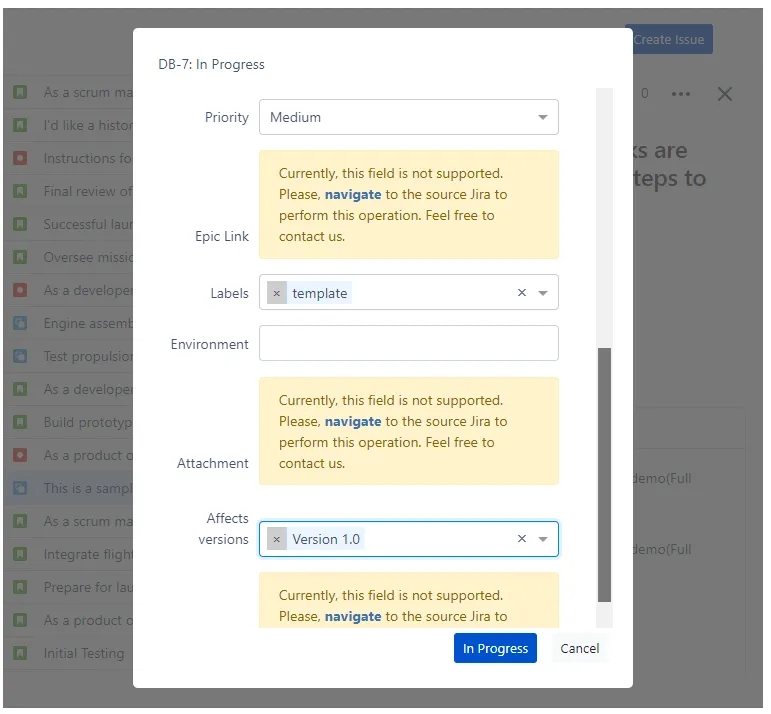Select the 'I'd like a histor' issue row
Screen dimensions: 771x714
(69, 125)
